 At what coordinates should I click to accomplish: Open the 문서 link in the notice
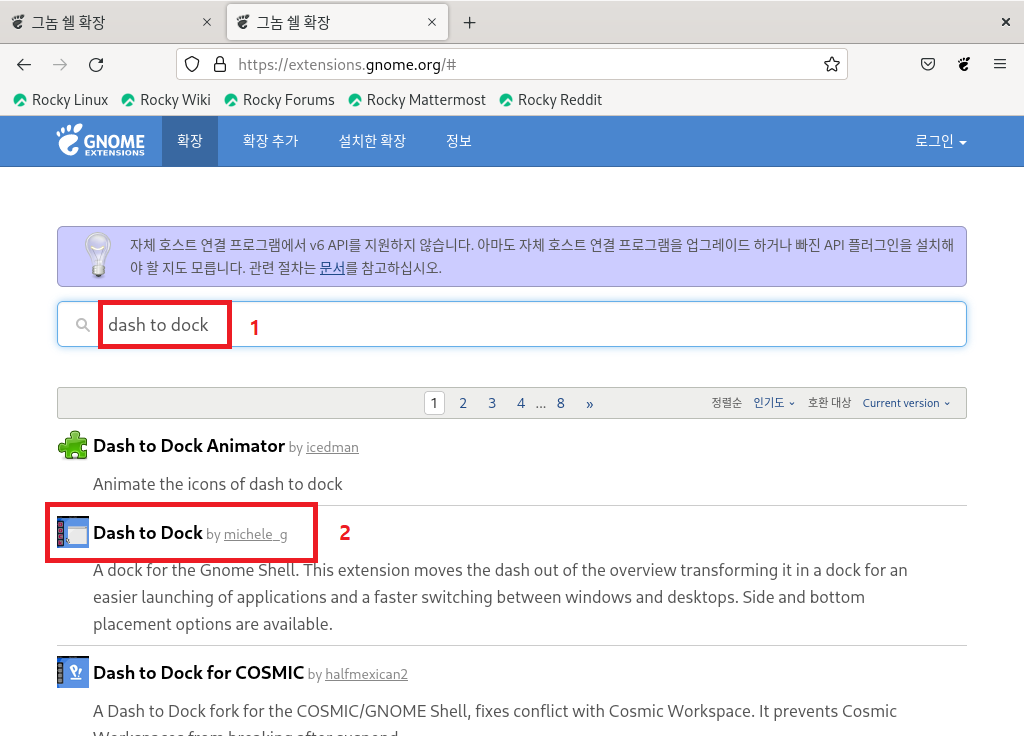(332, 268)
